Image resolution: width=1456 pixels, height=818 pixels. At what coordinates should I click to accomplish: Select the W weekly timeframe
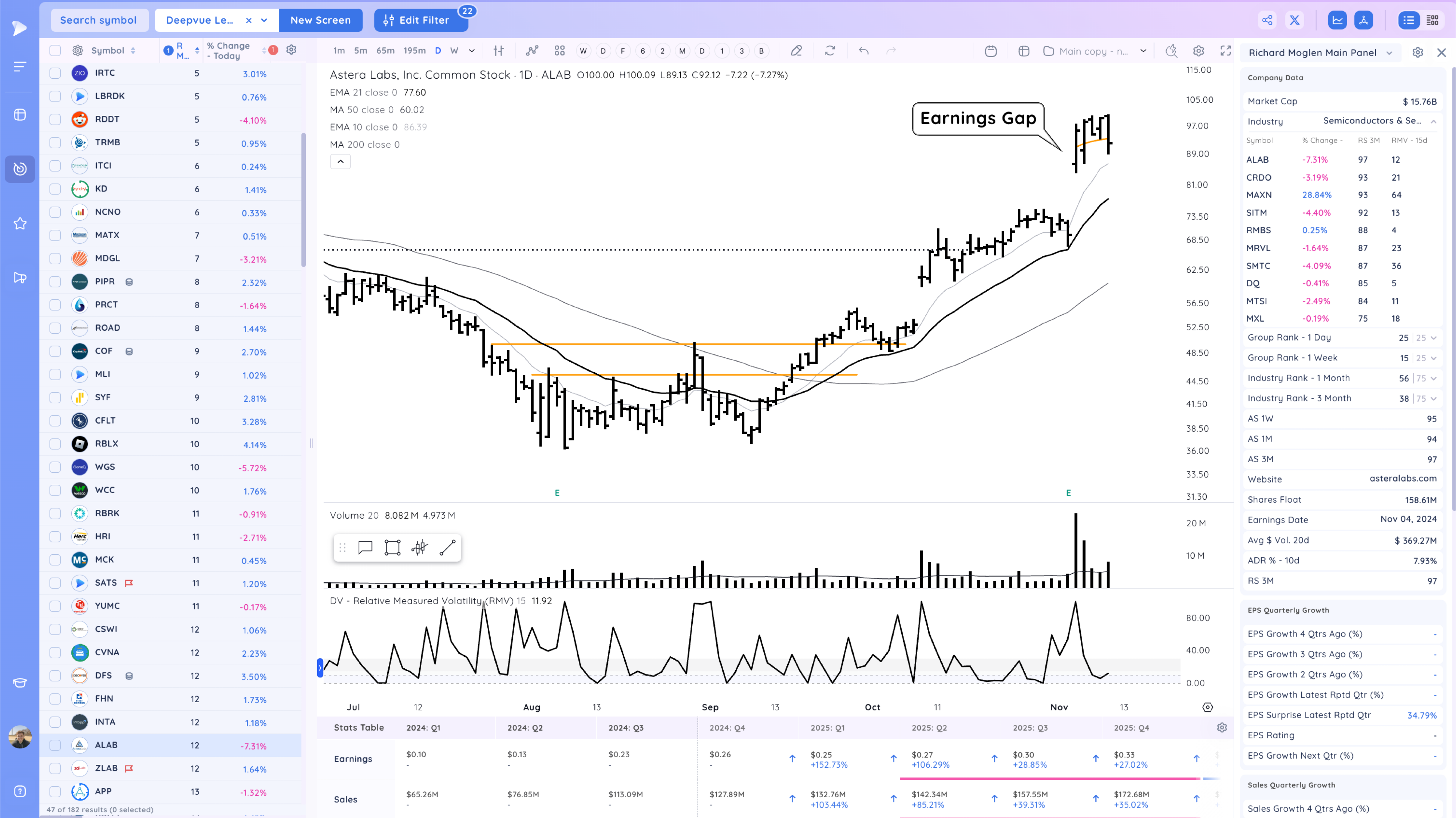(x=454, y=51)
